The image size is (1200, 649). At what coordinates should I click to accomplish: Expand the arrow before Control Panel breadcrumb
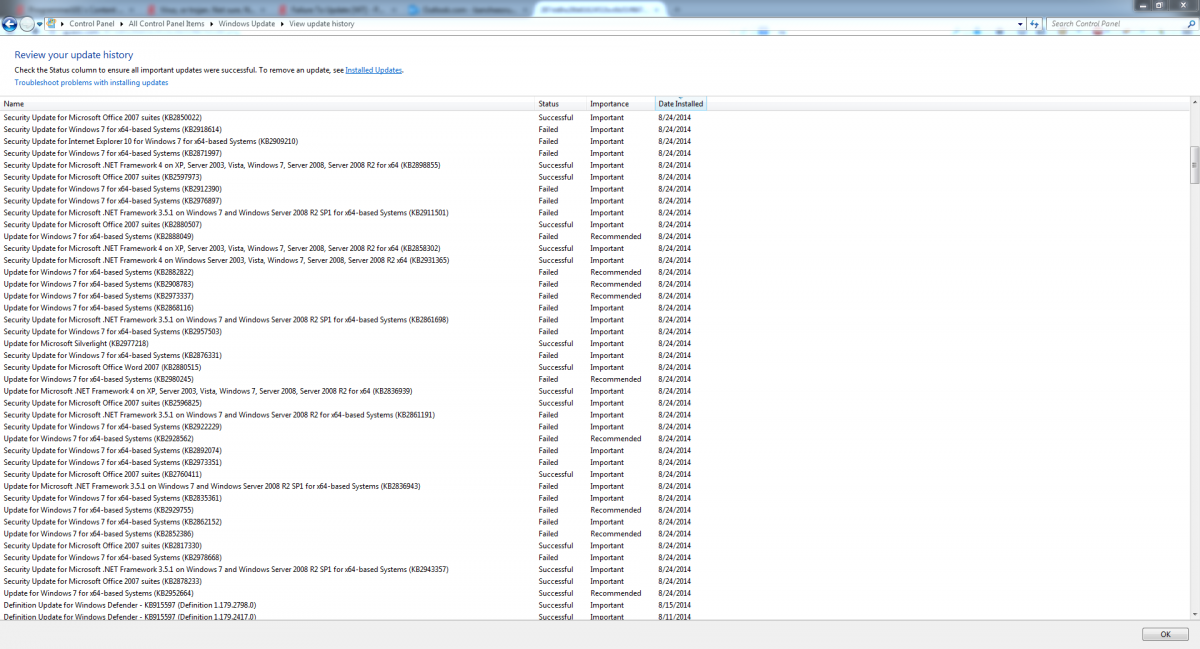[63, 23]
